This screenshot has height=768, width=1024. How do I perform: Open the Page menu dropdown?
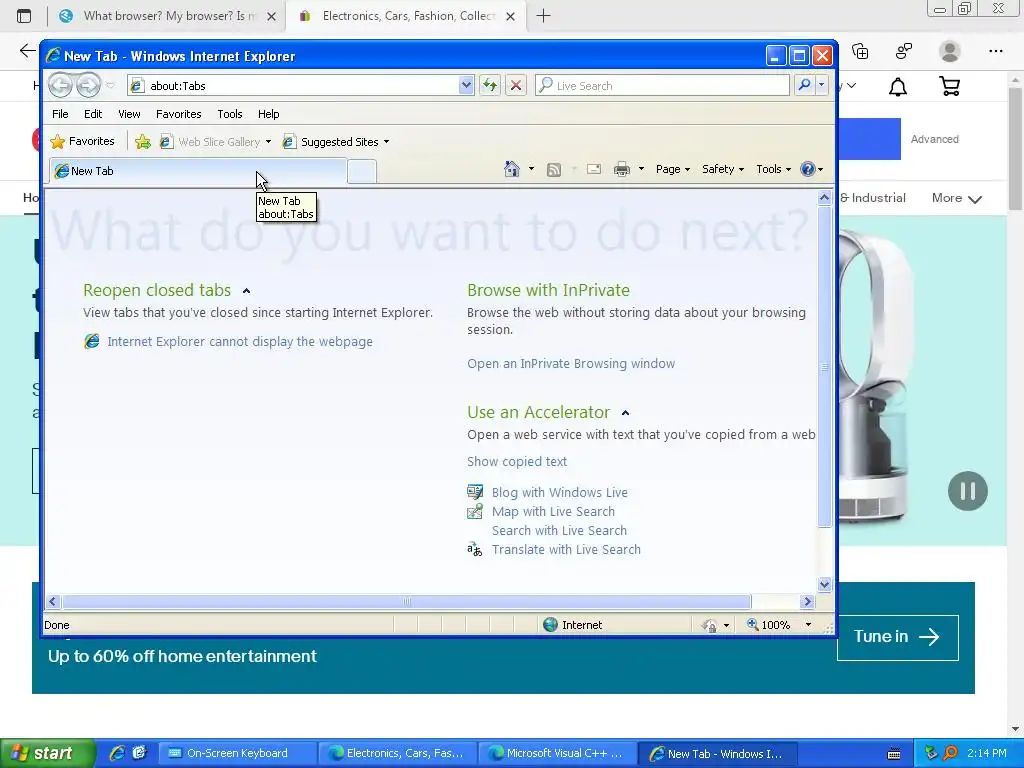coord(673,169)
